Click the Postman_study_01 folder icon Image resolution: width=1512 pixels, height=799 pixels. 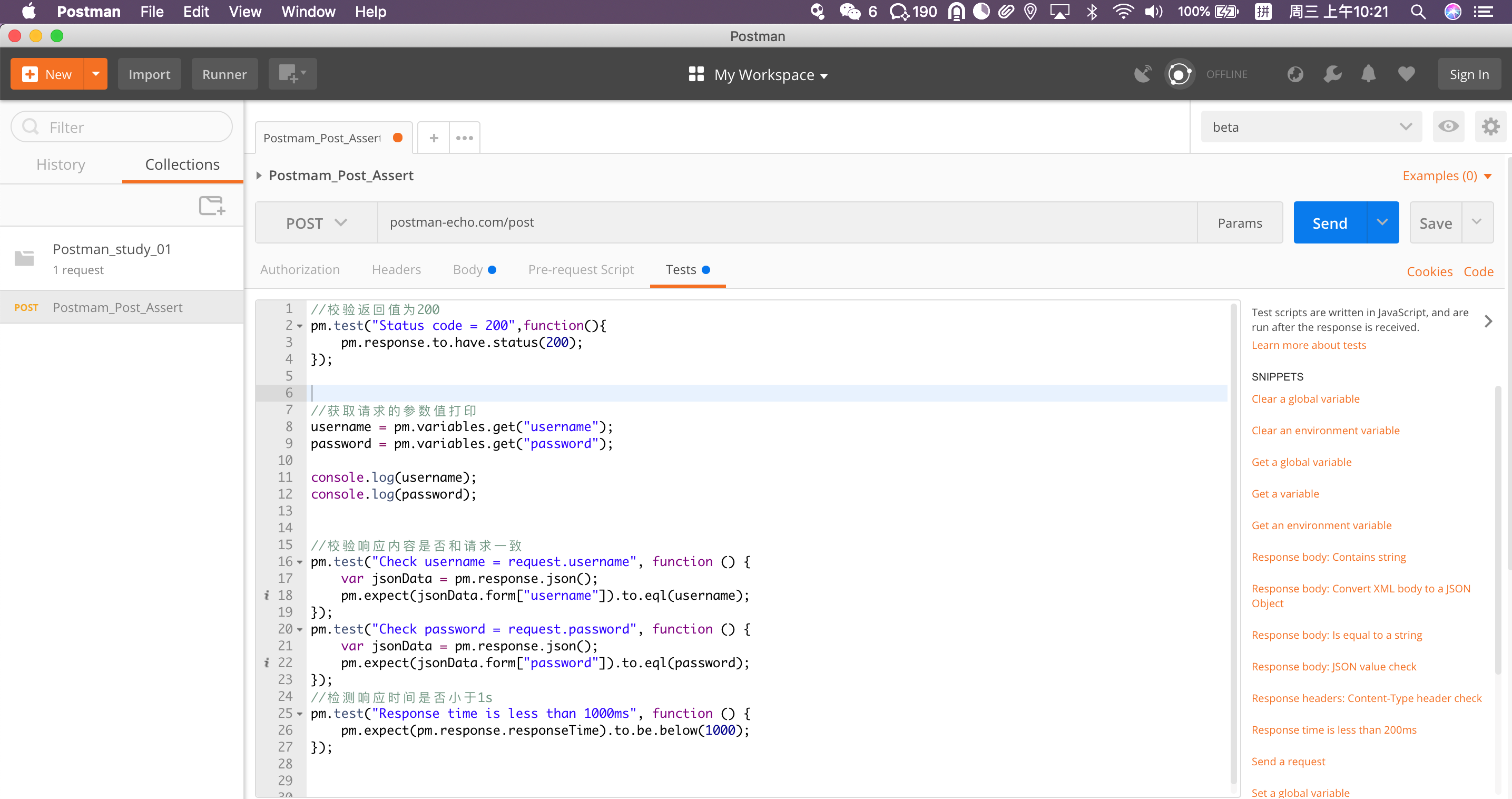(x=24, y=258)
